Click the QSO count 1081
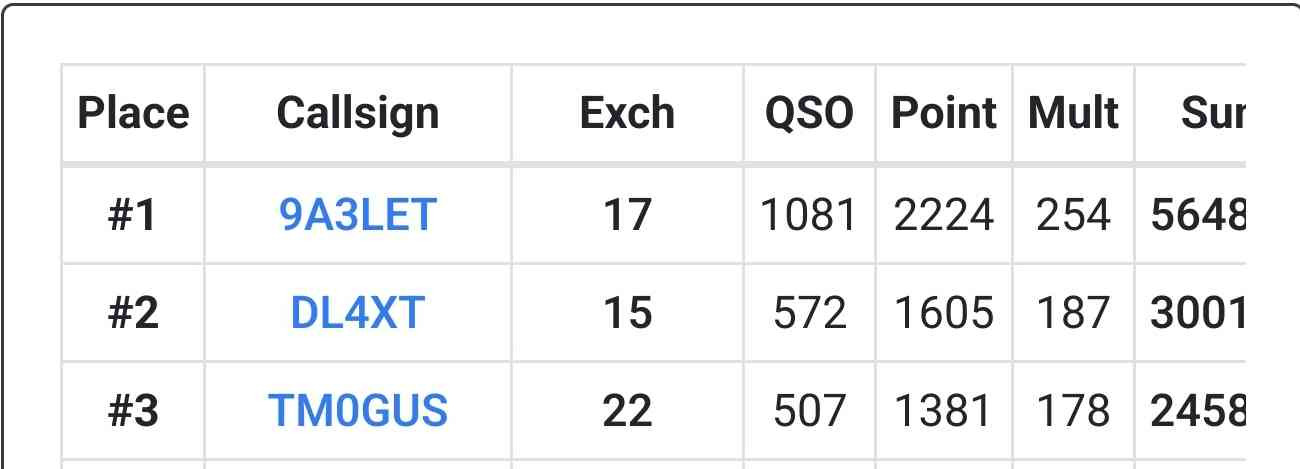 (x=809, y=215)
